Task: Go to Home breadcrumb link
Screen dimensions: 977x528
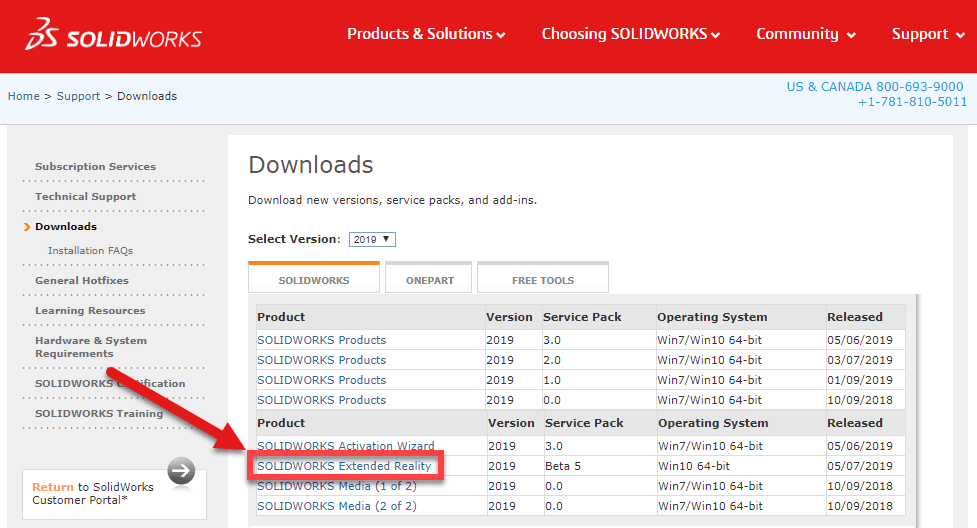Action: pos(24,96)
